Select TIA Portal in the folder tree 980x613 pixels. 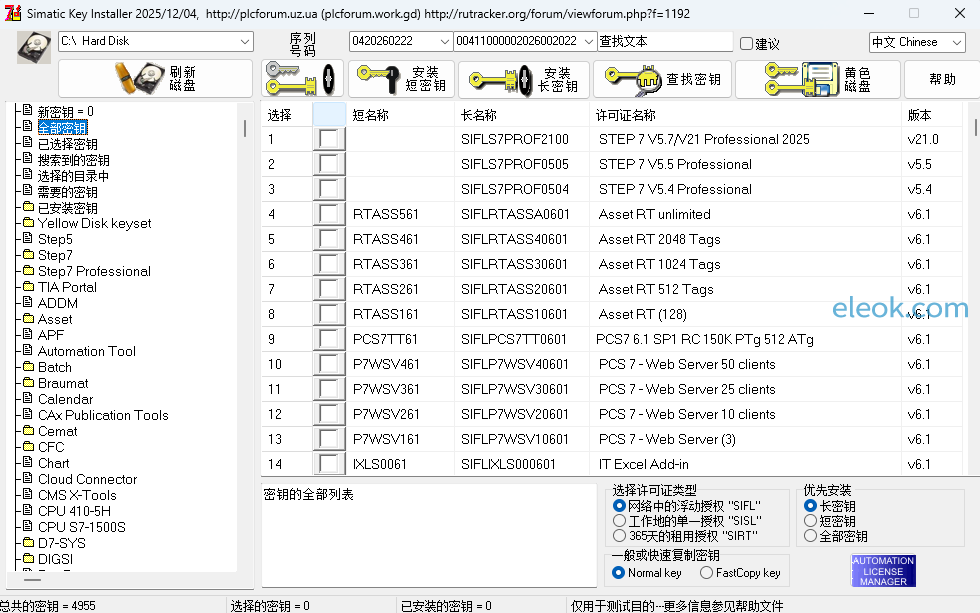click(x=67, y=287)
